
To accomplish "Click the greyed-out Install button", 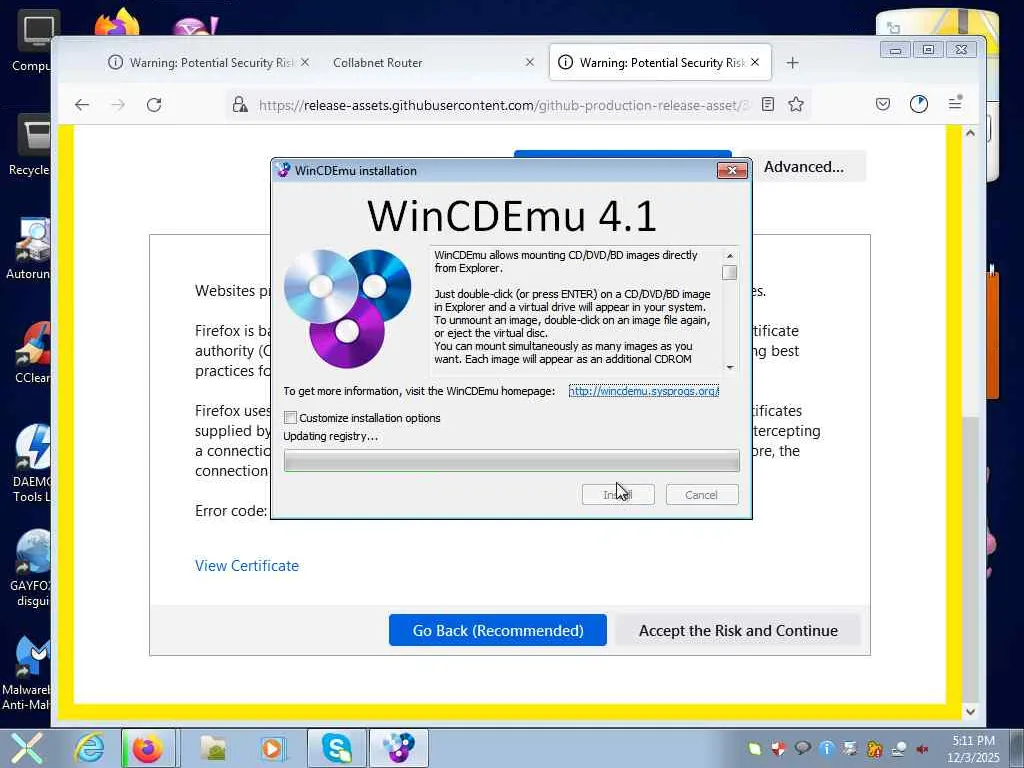I will click(618, 494).
